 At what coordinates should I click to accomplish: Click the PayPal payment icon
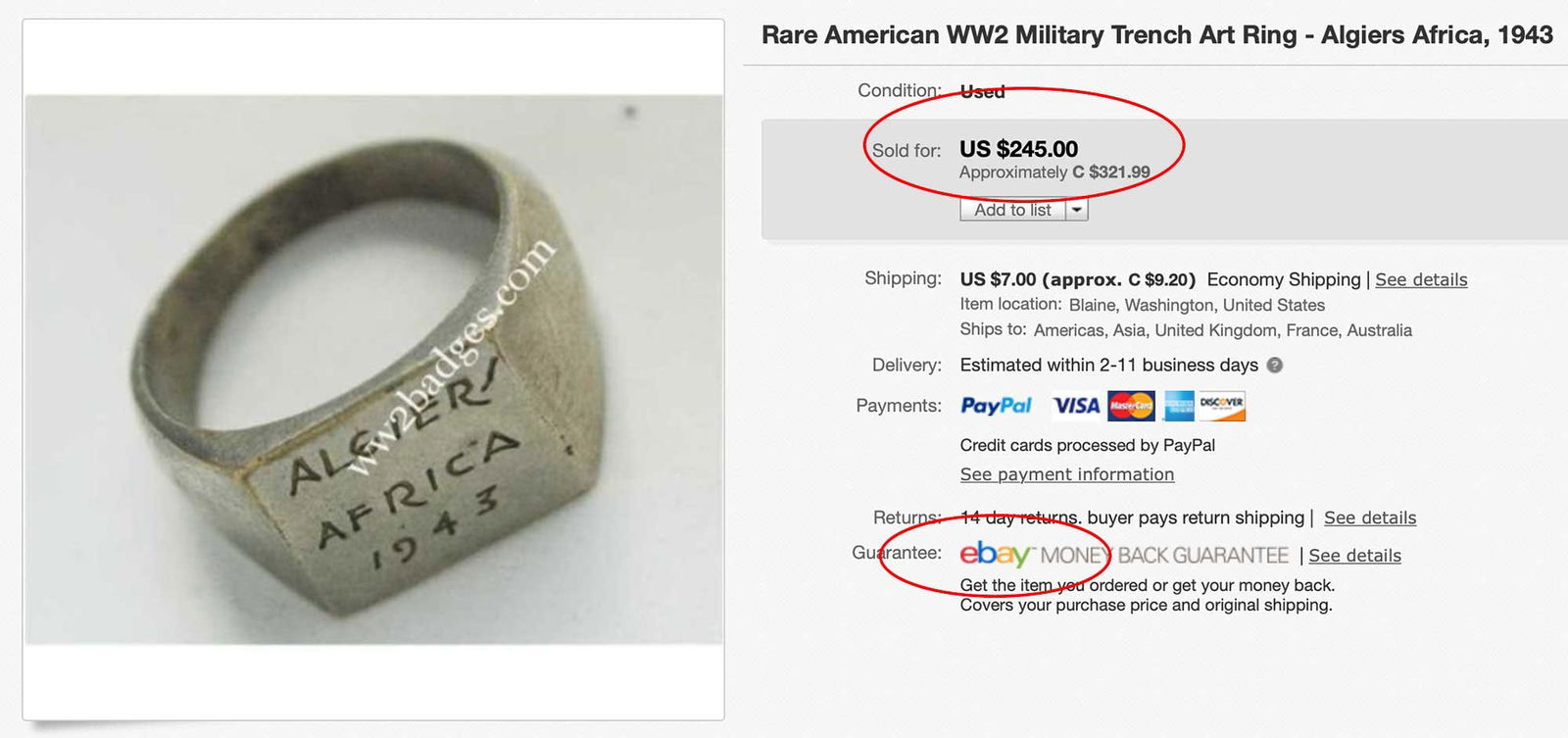coord(997,405)
